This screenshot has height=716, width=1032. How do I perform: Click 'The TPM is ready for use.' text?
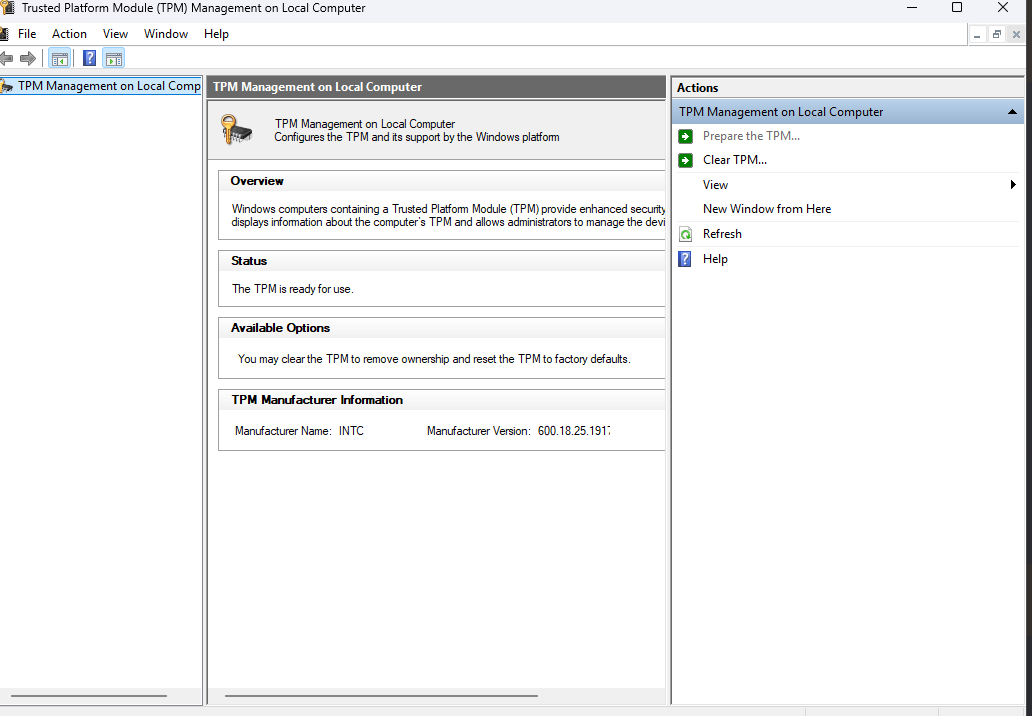(292, 289)
